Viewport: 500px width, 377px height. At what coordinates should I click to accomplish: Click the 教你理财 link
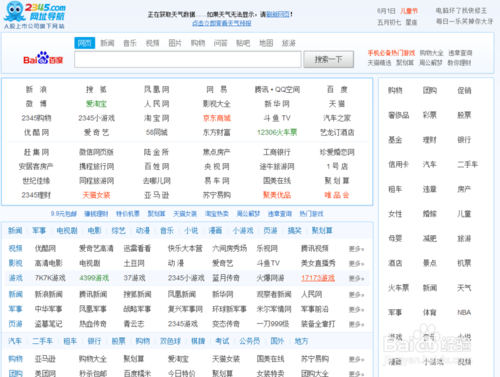[x=459, y=63]
